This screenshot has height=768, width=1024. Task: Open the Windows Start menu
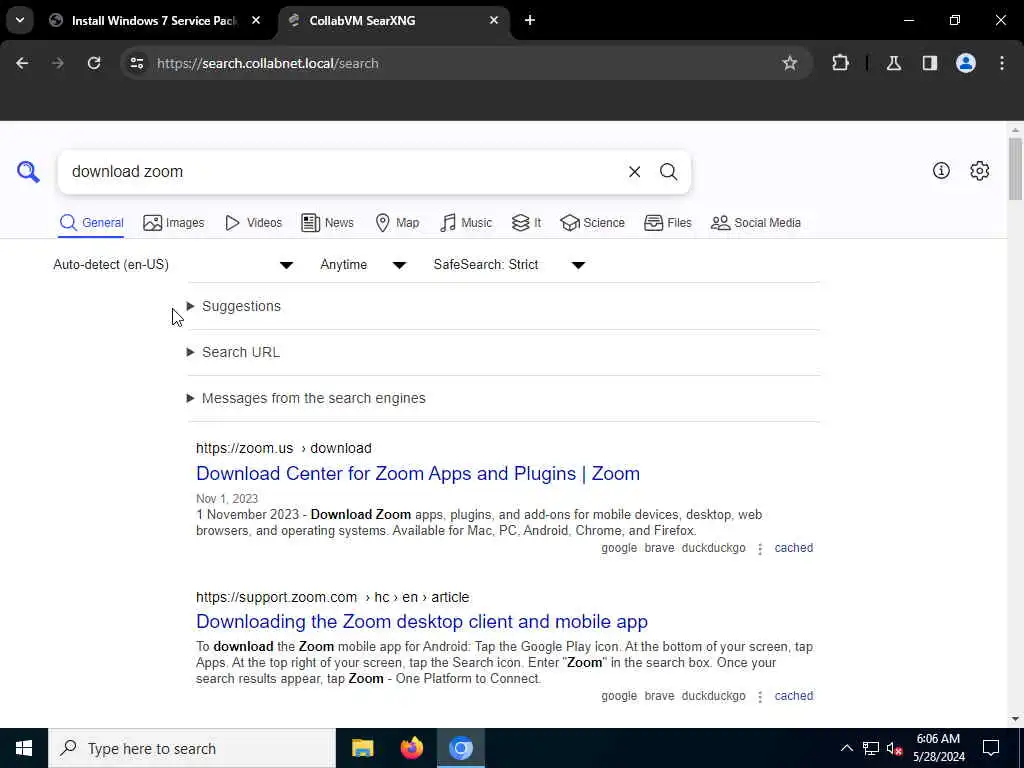click(24, 748)
